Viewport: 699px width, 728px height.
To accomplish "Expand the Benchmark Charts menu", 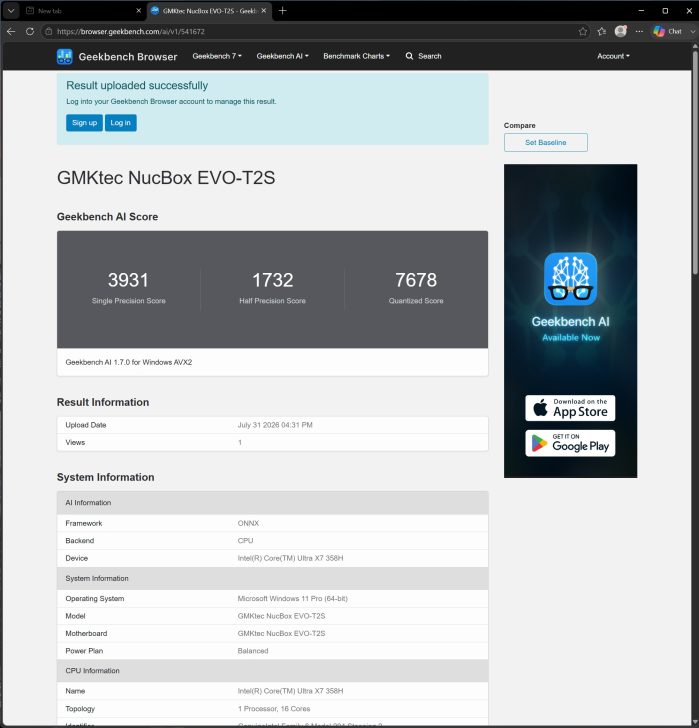I will coord(356,56).
